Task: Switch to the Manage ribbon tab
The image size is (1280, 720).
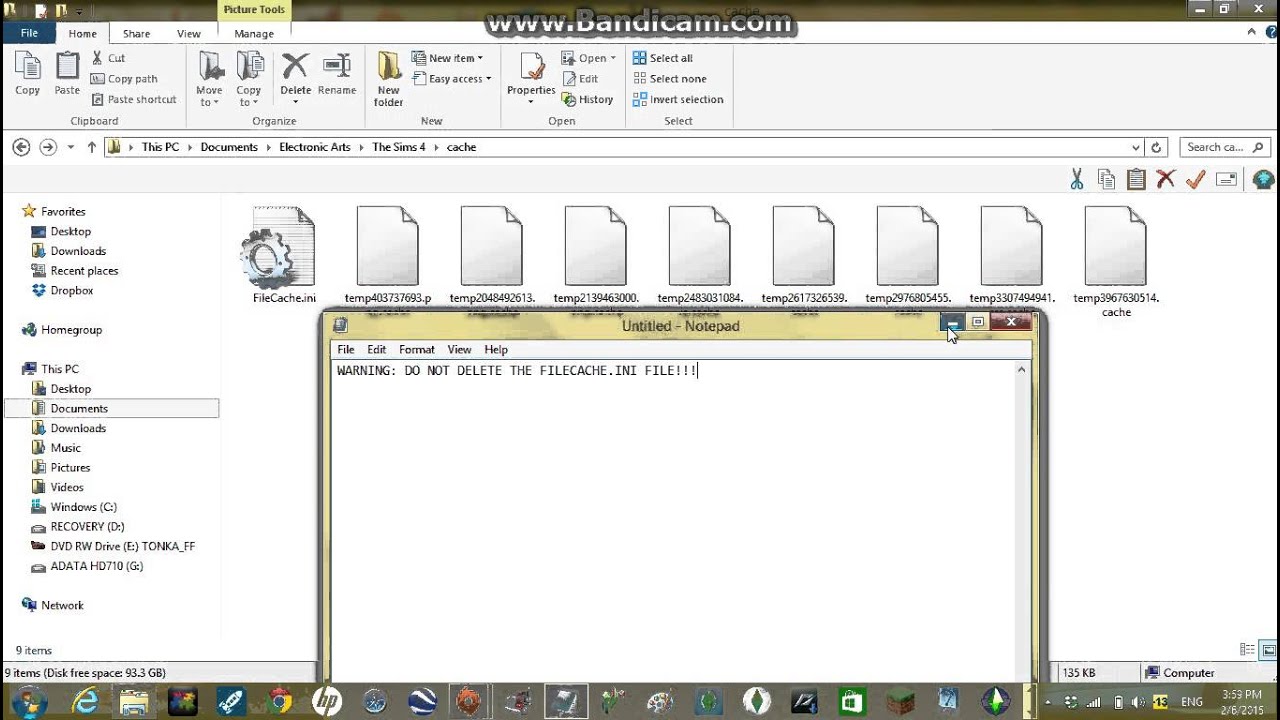Action: [254, 33]
